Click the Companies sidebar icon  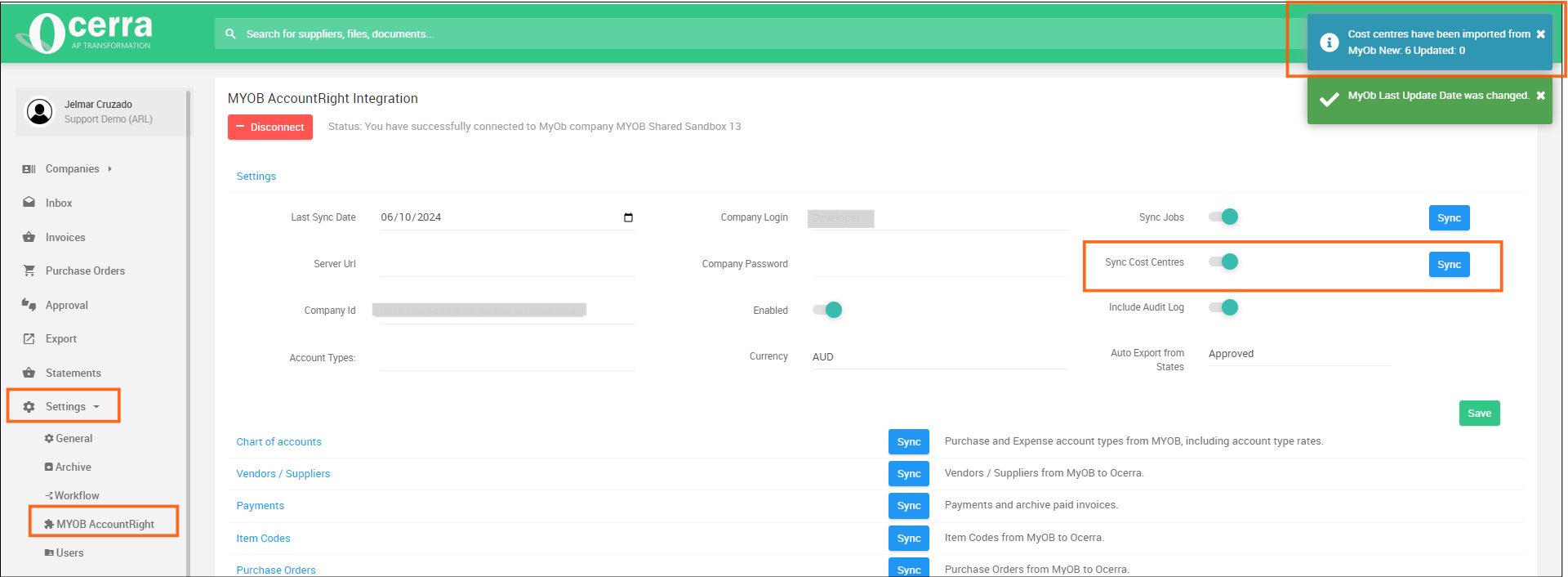[x=29, y=169]
